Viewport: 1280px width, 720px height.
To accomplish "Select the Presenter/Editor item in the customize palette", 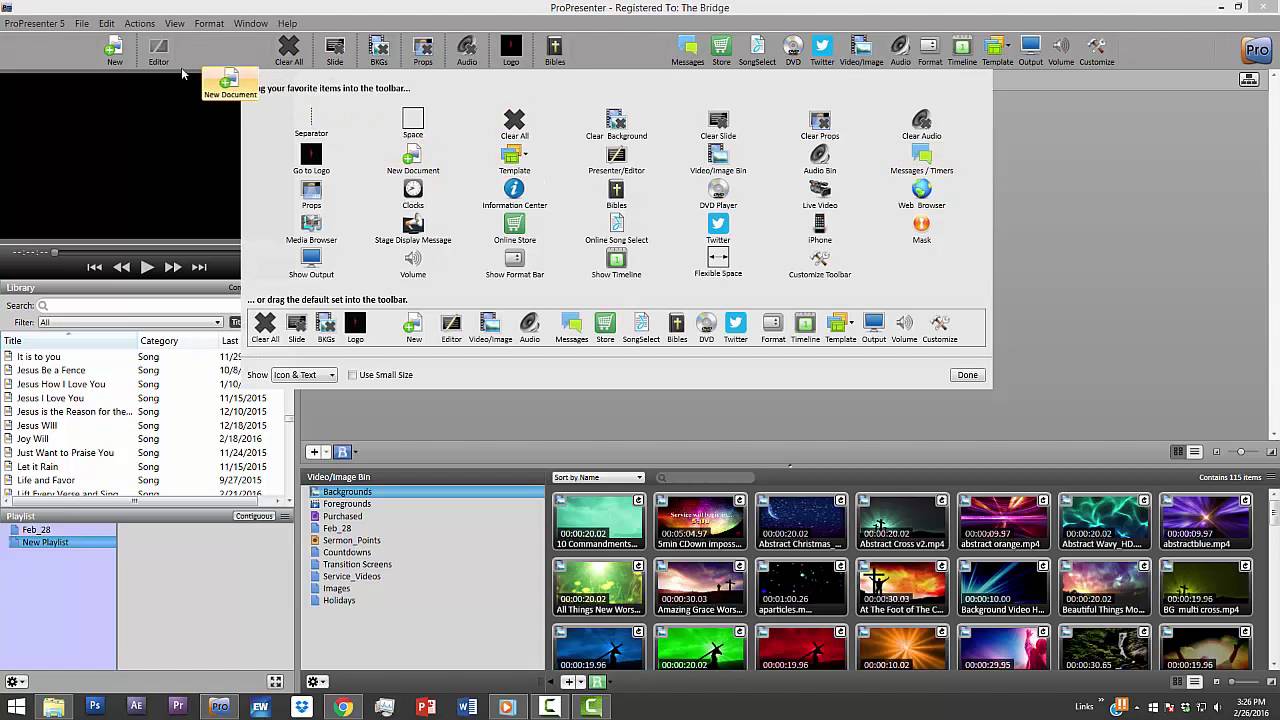I will point(616,160).
